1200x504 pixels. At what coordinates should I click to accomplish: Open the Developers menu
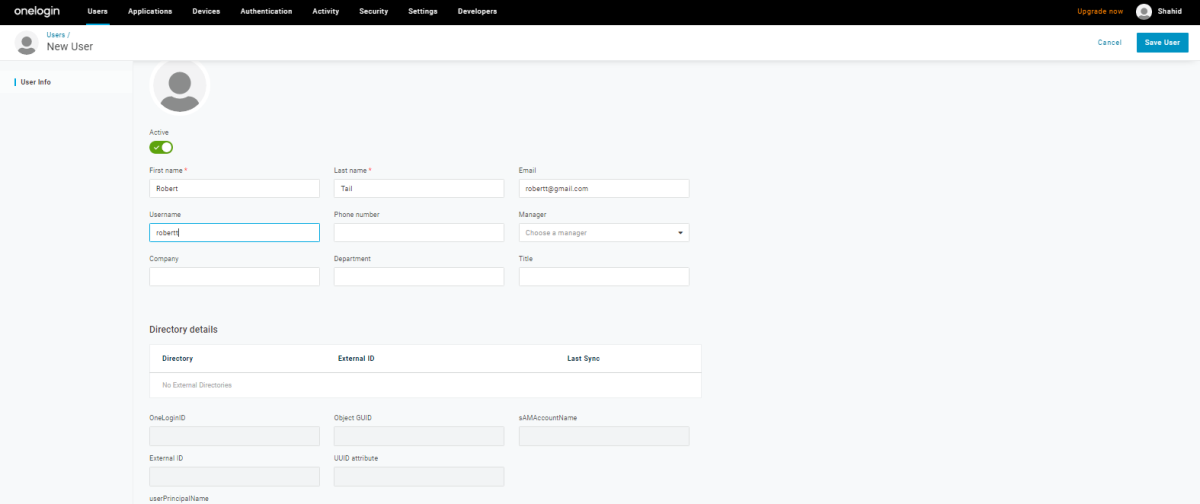tap(477, 12)
